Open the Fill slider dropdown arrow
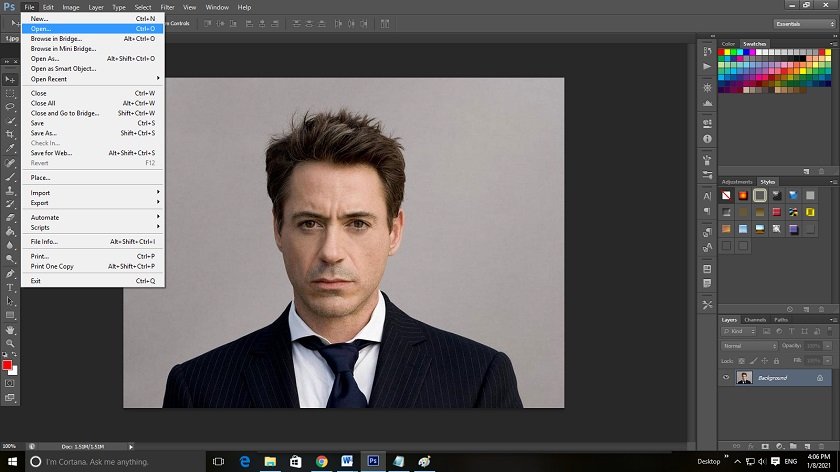The width and height of the screenshot is (840, 472). coord(828,361)
